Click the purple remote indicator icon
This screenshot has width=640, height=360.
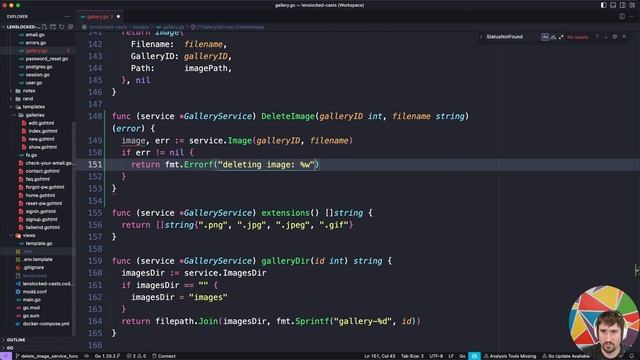pyautogui.click(x=6, y=356)
